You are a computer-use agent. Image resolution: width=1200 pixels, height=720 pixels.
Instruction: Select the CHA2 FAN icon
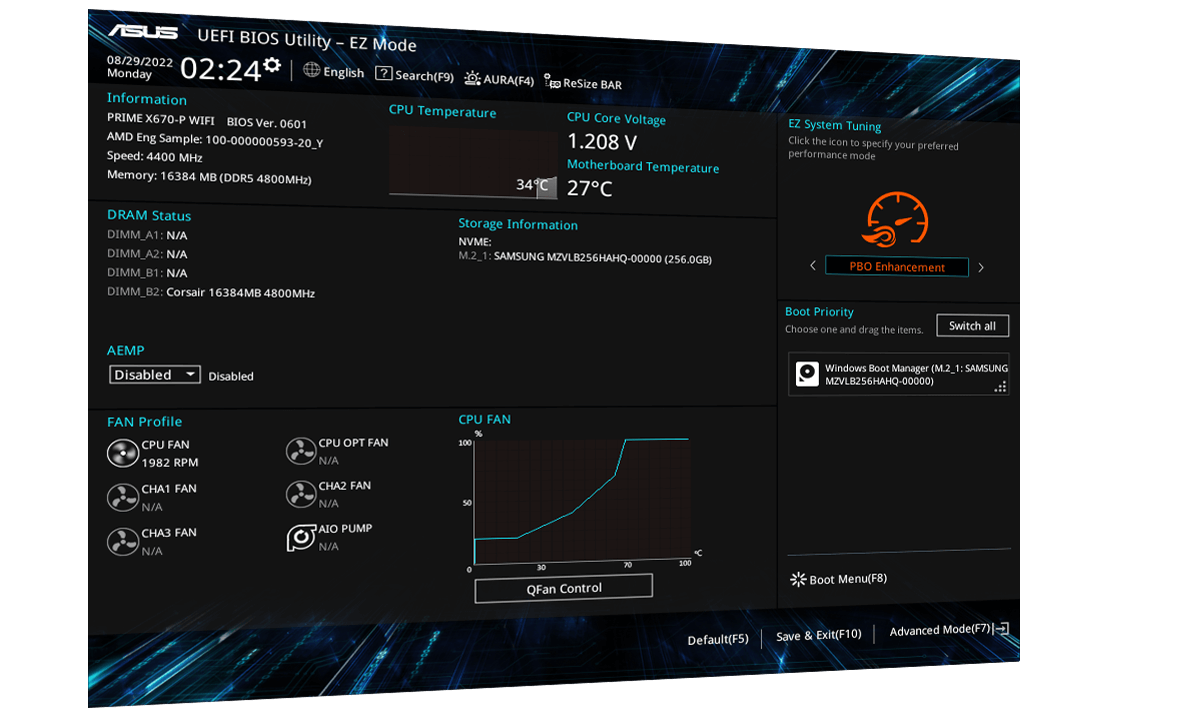(300, 494)
